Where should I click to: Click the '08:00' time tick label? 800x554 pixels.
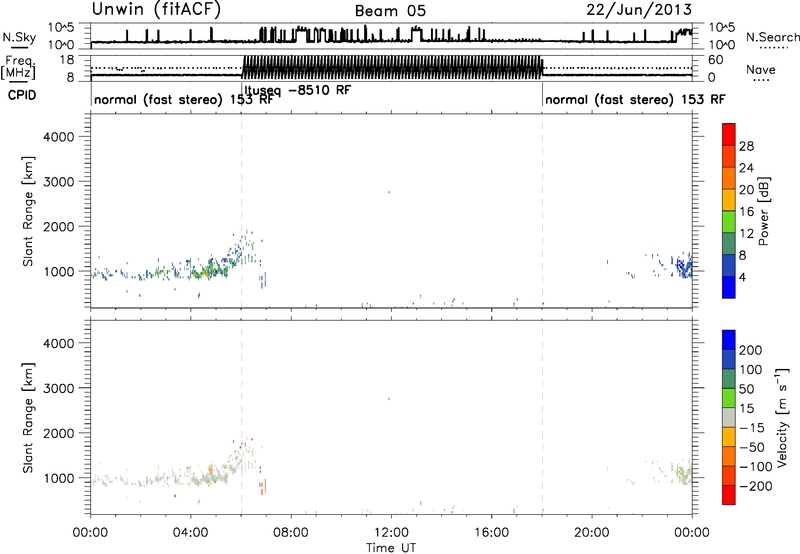point(291,533)
